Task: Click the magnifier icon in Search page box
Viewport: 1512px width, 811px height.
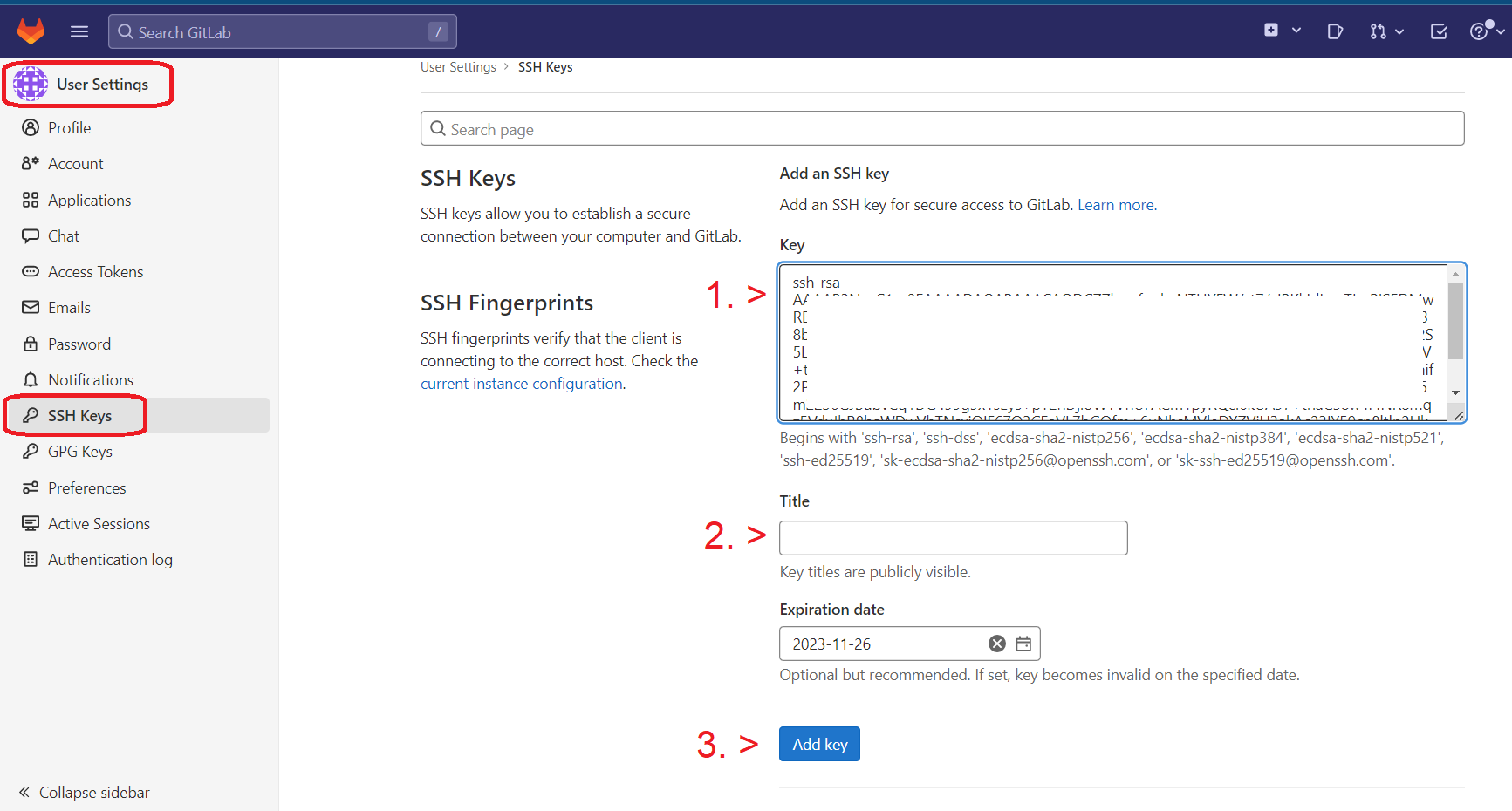Action: coord(438,129)
